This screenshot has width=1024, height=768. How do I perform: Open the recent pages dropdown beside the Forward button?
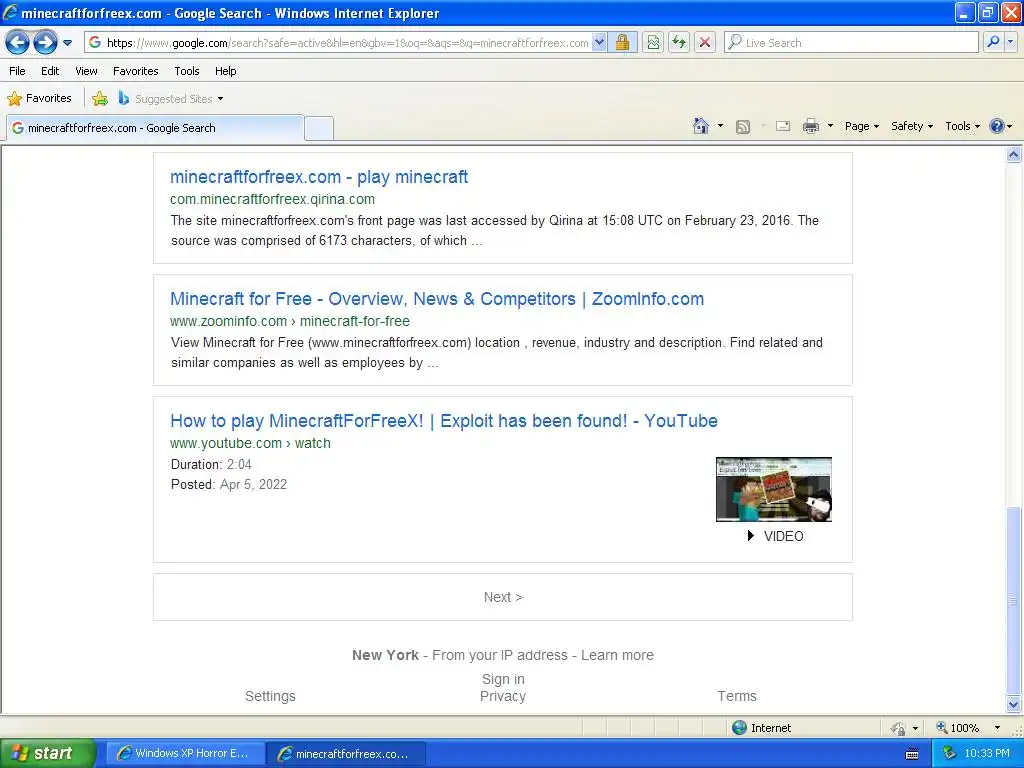[x=67, y=43]
